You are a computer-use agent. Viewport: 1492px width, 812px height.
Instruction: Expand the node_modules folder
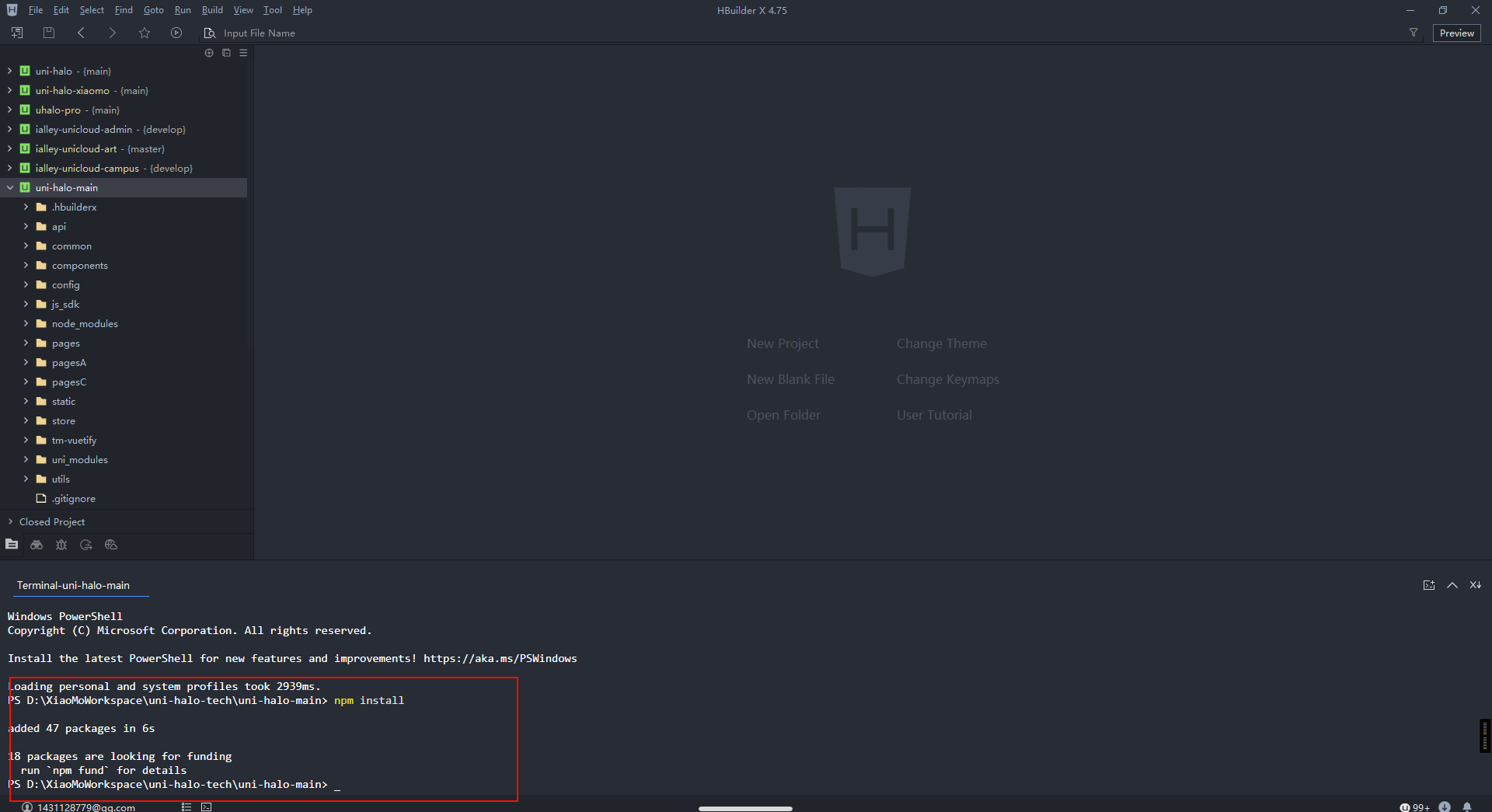coord(26,323)
